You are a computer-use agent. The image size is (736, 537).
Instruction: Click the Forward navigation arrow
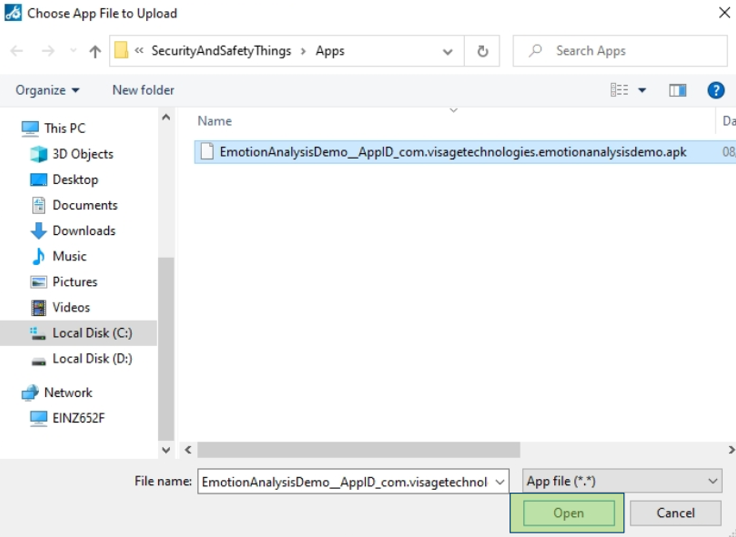(48, 51)
